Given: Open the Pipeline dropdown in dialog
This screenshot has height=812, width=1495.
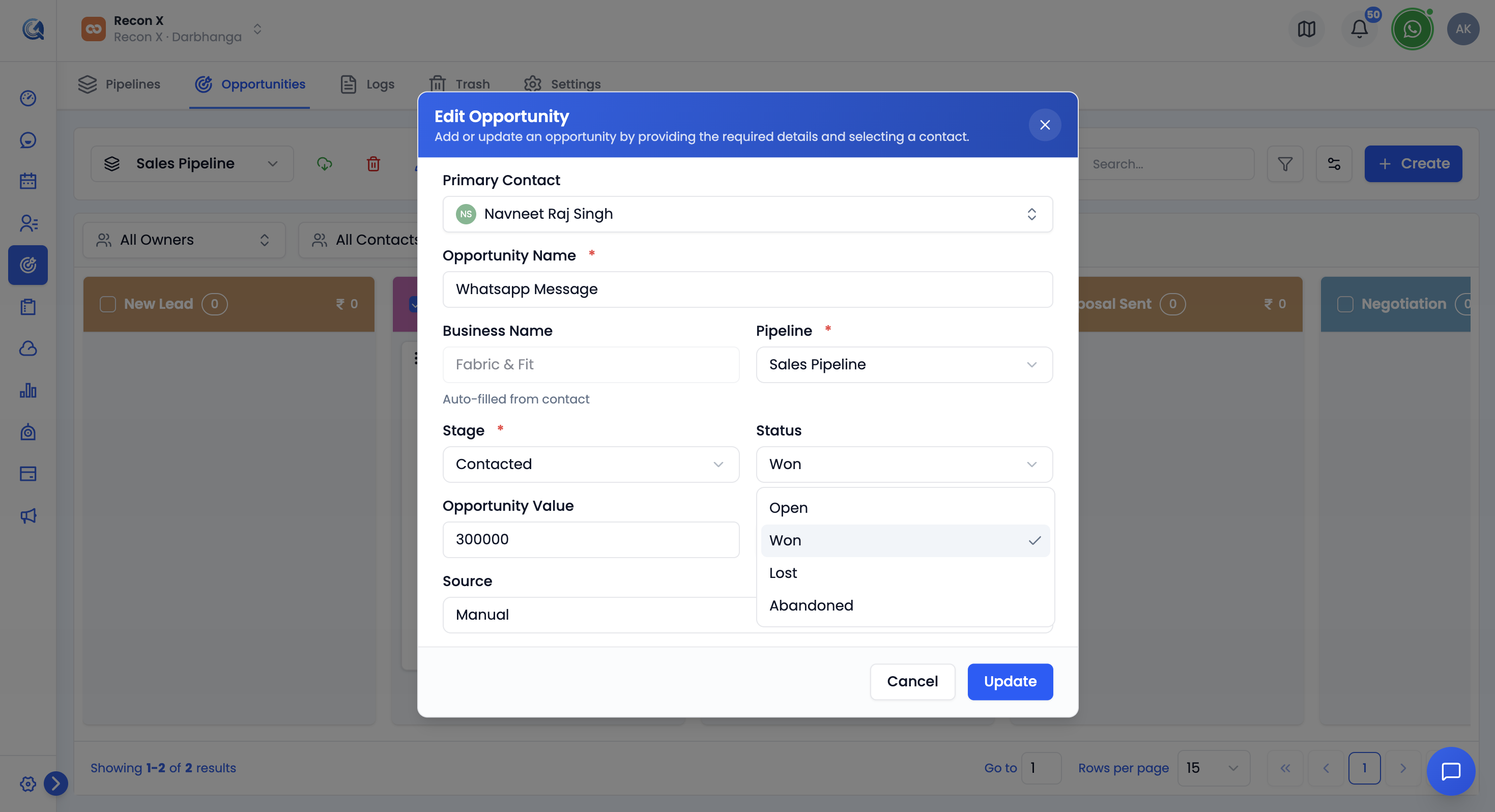Looking at the screenshot, I should point(904,364).
